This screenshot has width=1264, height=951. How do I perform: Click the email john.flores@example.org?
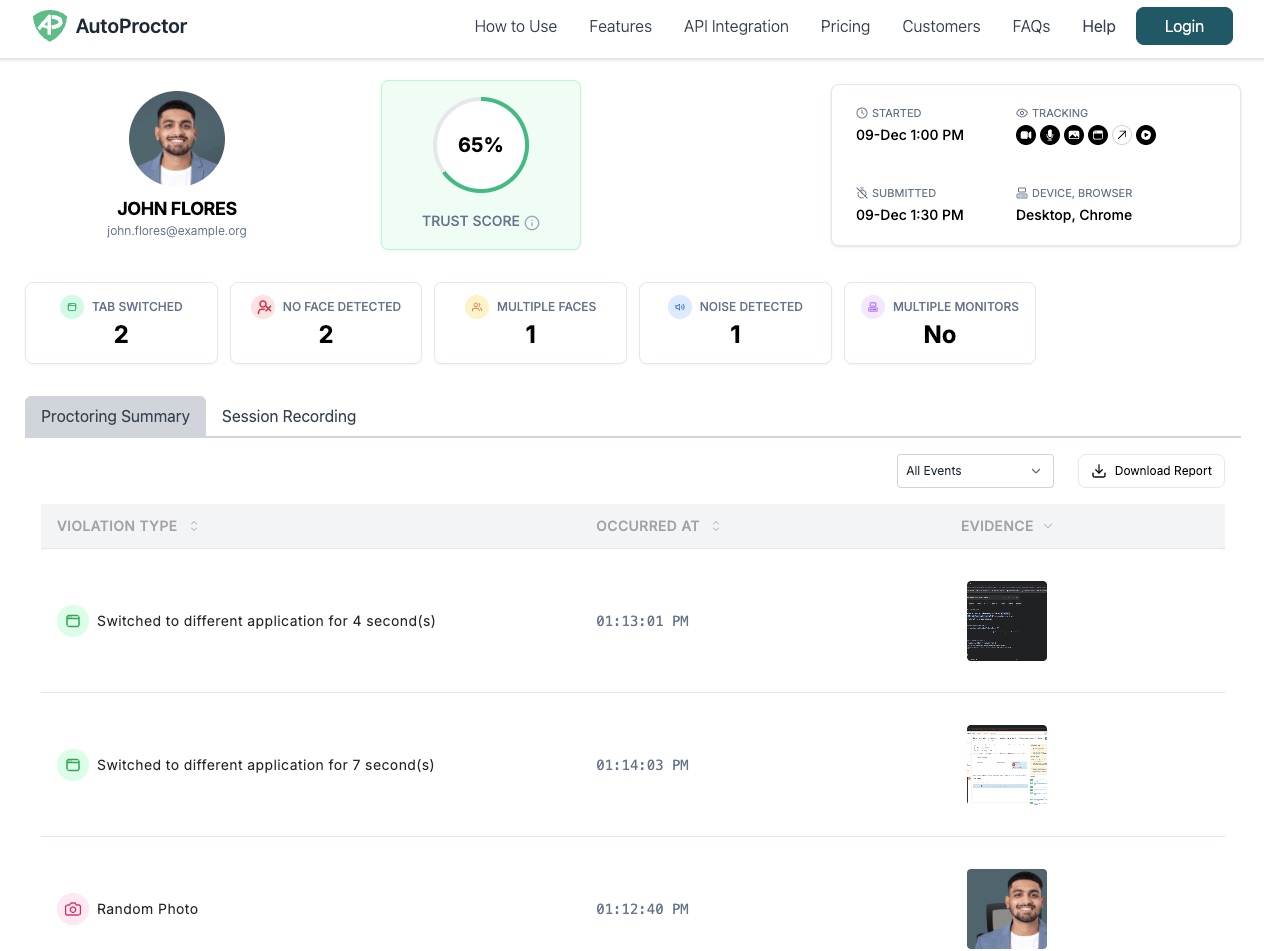(x=177, y=231)
